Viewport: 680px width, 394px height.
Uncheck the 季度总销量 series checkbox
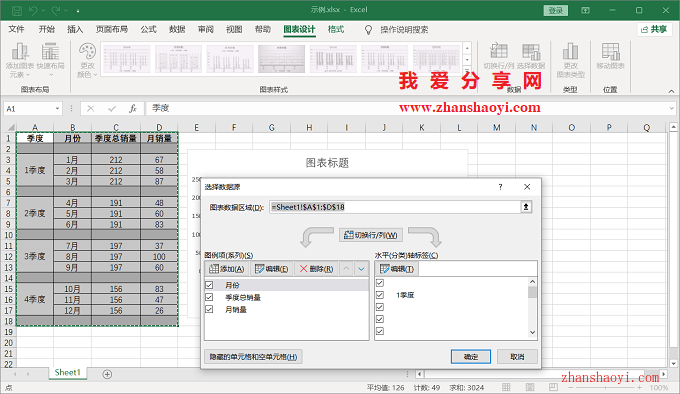click(x=209, y=297)
